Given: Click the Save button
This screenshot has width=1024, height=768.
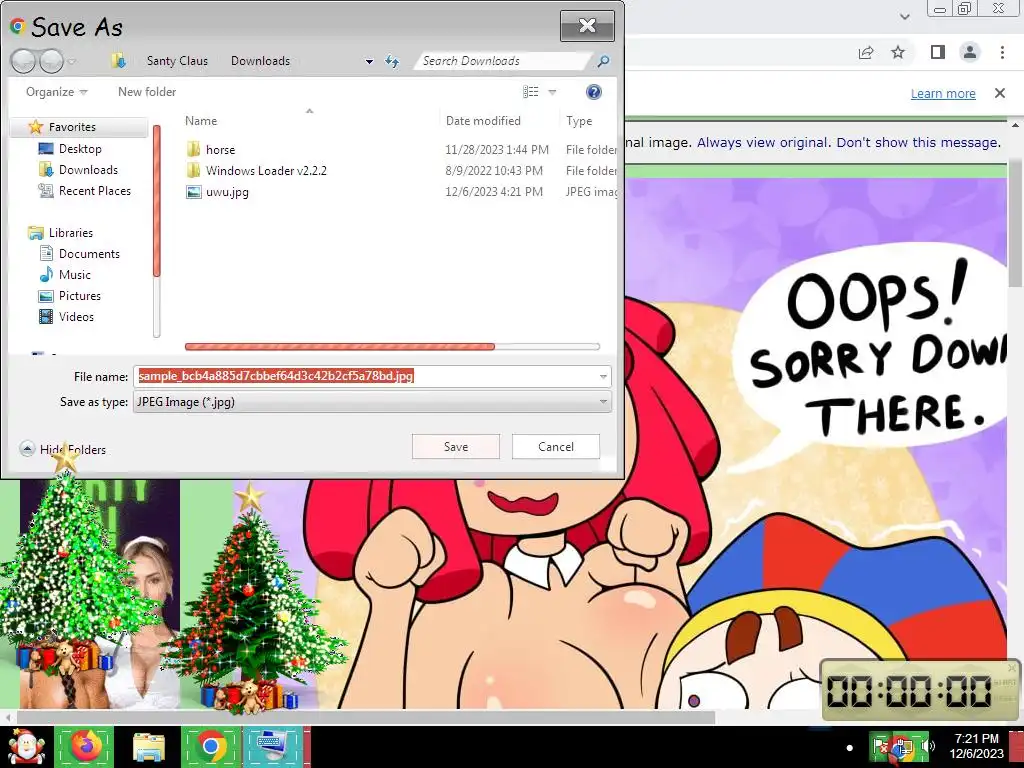Looking at the screenshot, I should [x=456, y=447].
